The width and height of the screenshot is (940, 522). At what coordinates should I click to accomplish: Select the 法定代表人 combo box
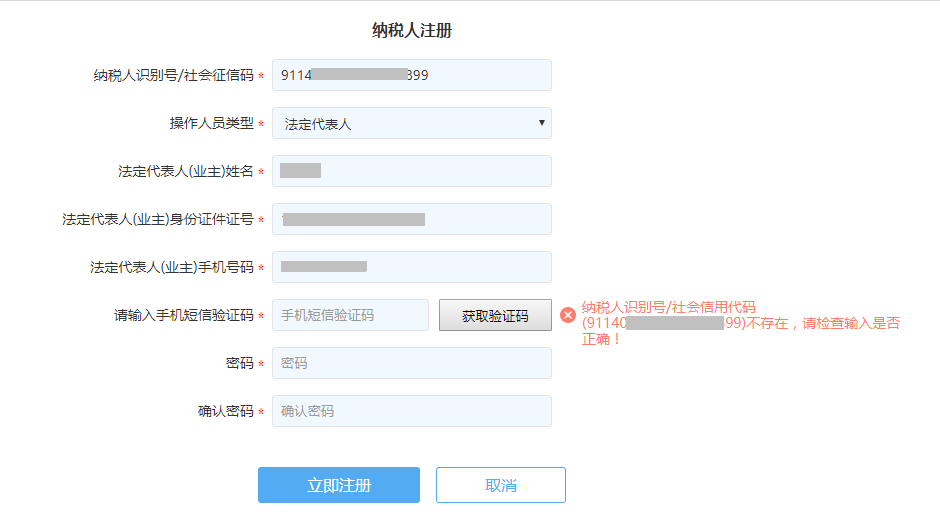pyautogui.click(x=412, y=123)
